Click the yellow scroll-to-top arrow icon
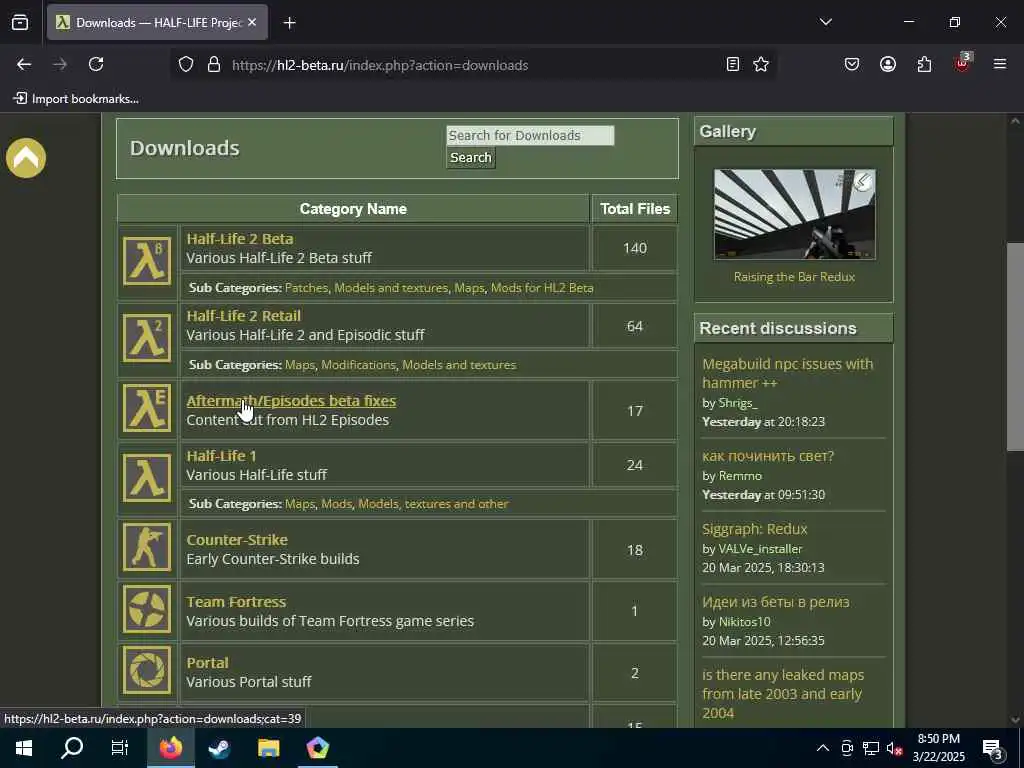 point(26,158)
